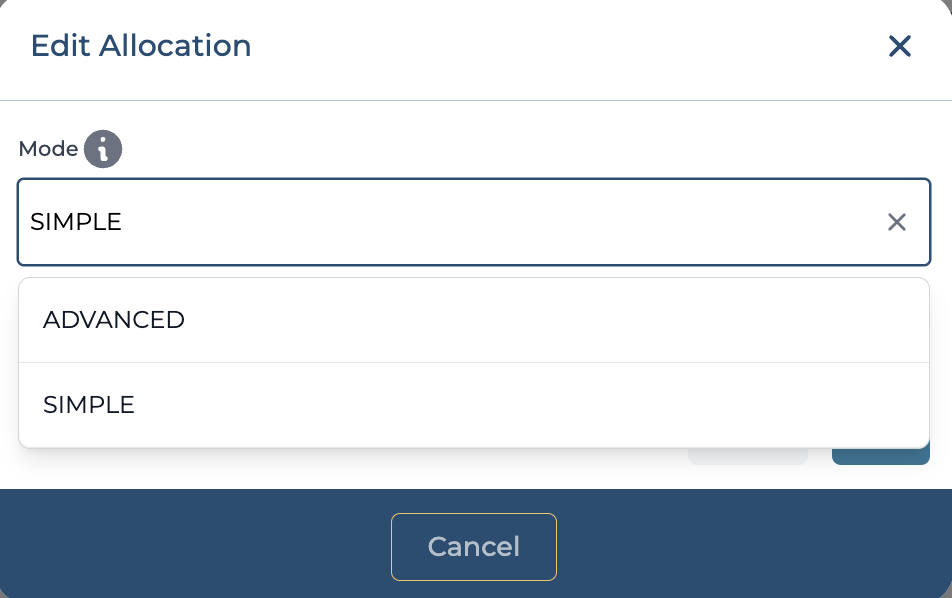Image resolution: width=952 pixels, height=598 pixels.
Task: Select the ADVANCED mode option
Action: (114, 320)
